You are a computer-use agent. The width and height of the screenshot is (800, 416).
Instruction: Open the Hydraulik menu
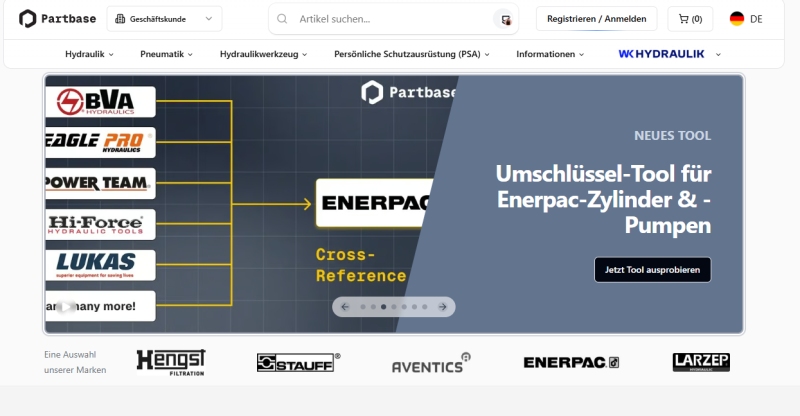(x=89, y=54)
